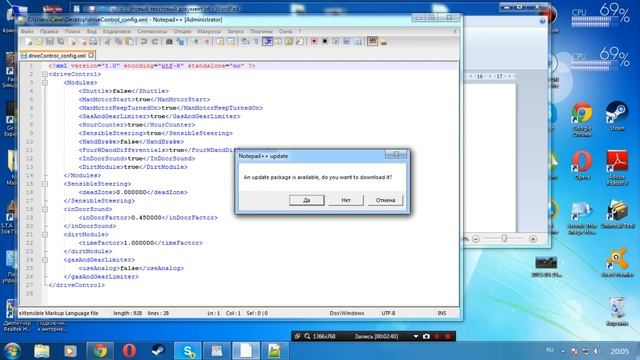Click the UTF-8 encoding status bar entry
Image resolution: width=640 pixels, height=360 pixels.
pyautogui.click(x=388, y=313)
